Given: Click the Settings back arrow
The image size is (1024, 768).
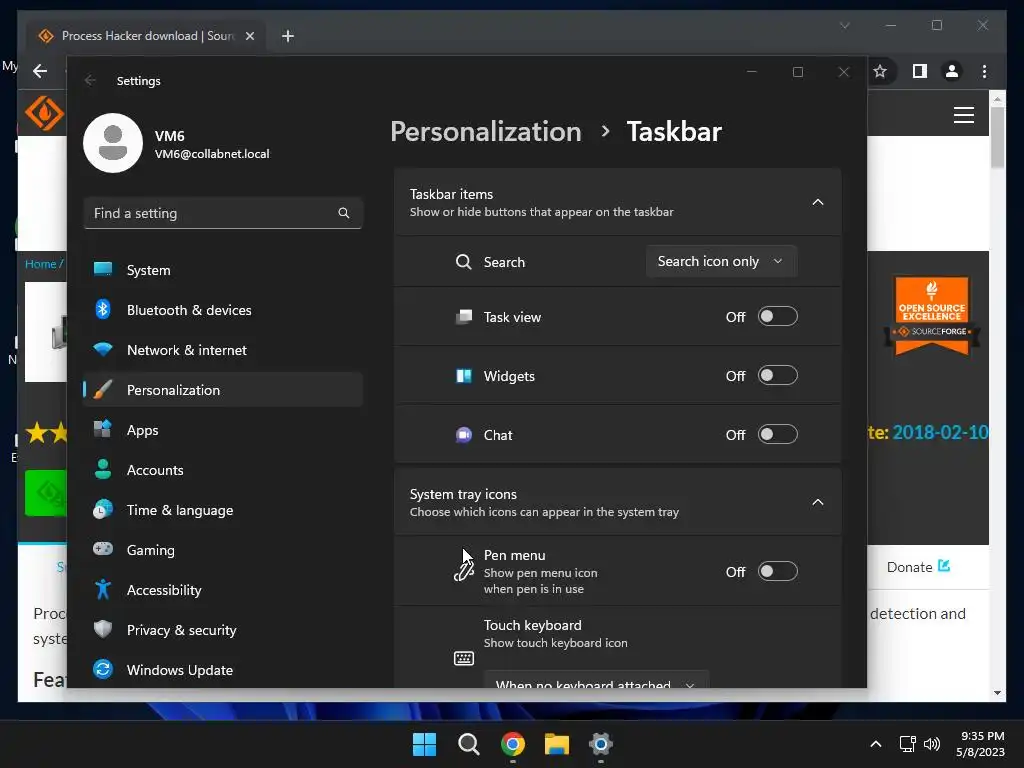Looking at the screenshot, I should (90, 80).
